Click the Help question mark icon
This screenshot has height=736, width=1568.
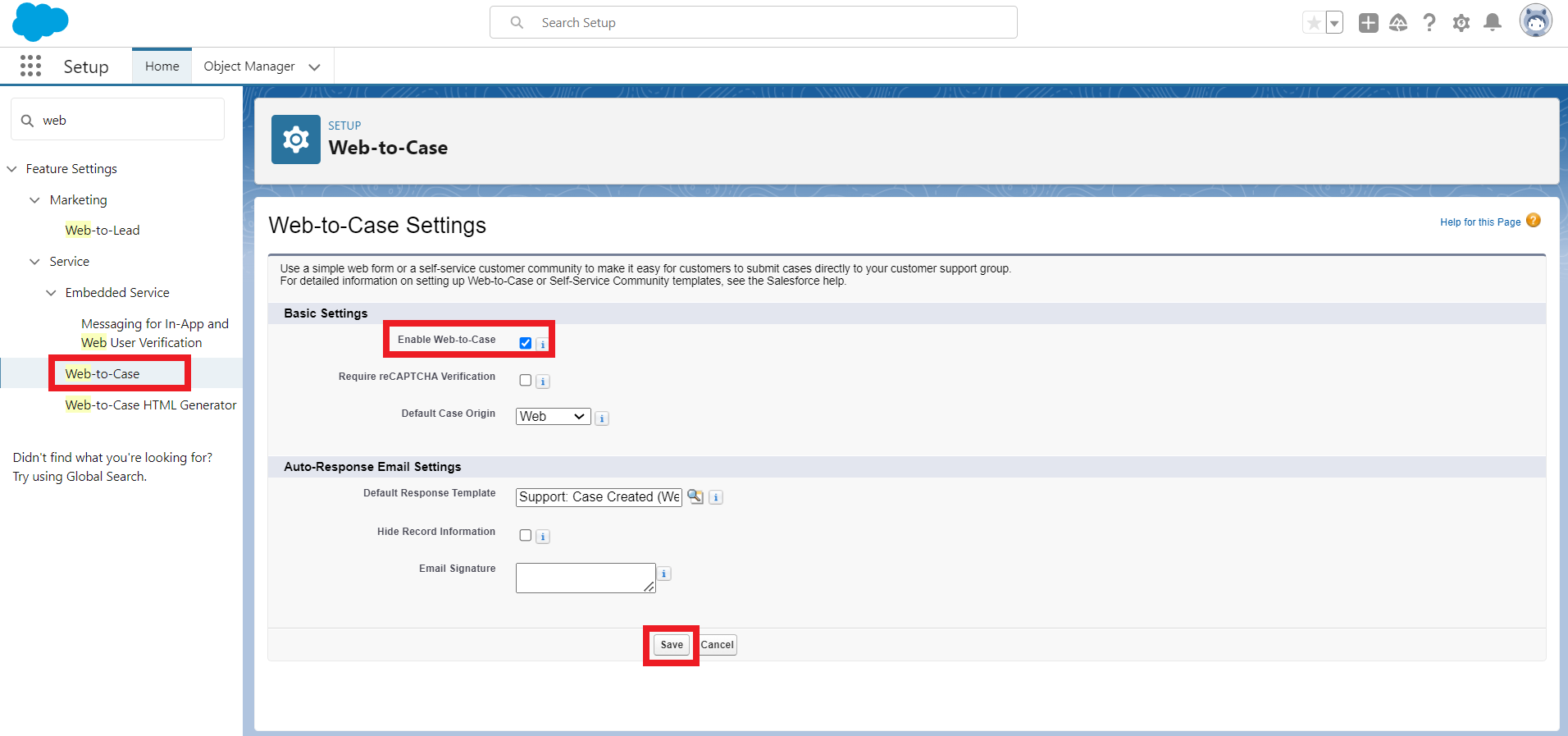point(1429,23)
